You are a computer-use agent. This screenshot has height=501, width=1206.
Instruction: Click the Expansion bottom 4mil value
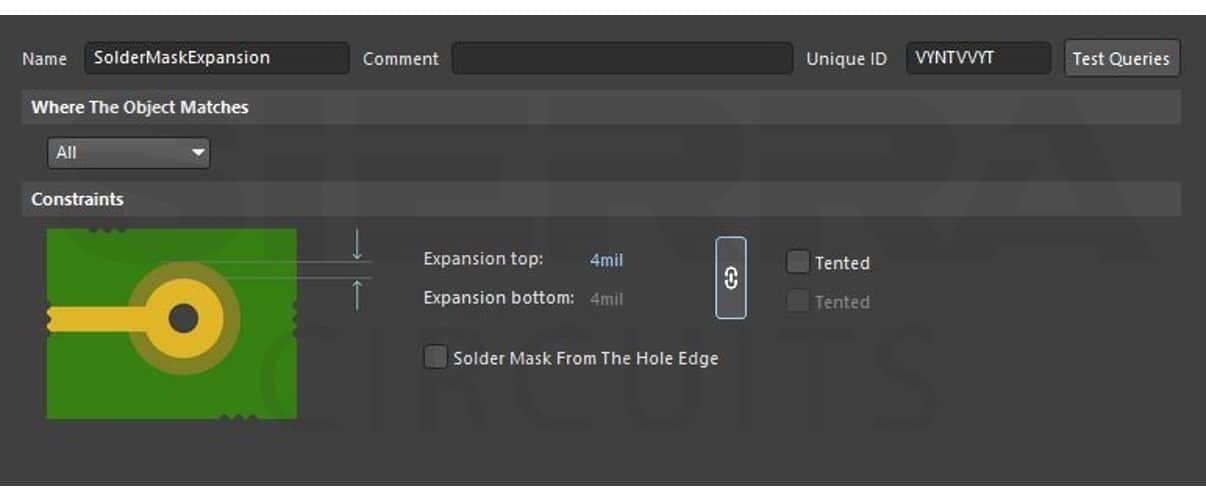point(606,298)
